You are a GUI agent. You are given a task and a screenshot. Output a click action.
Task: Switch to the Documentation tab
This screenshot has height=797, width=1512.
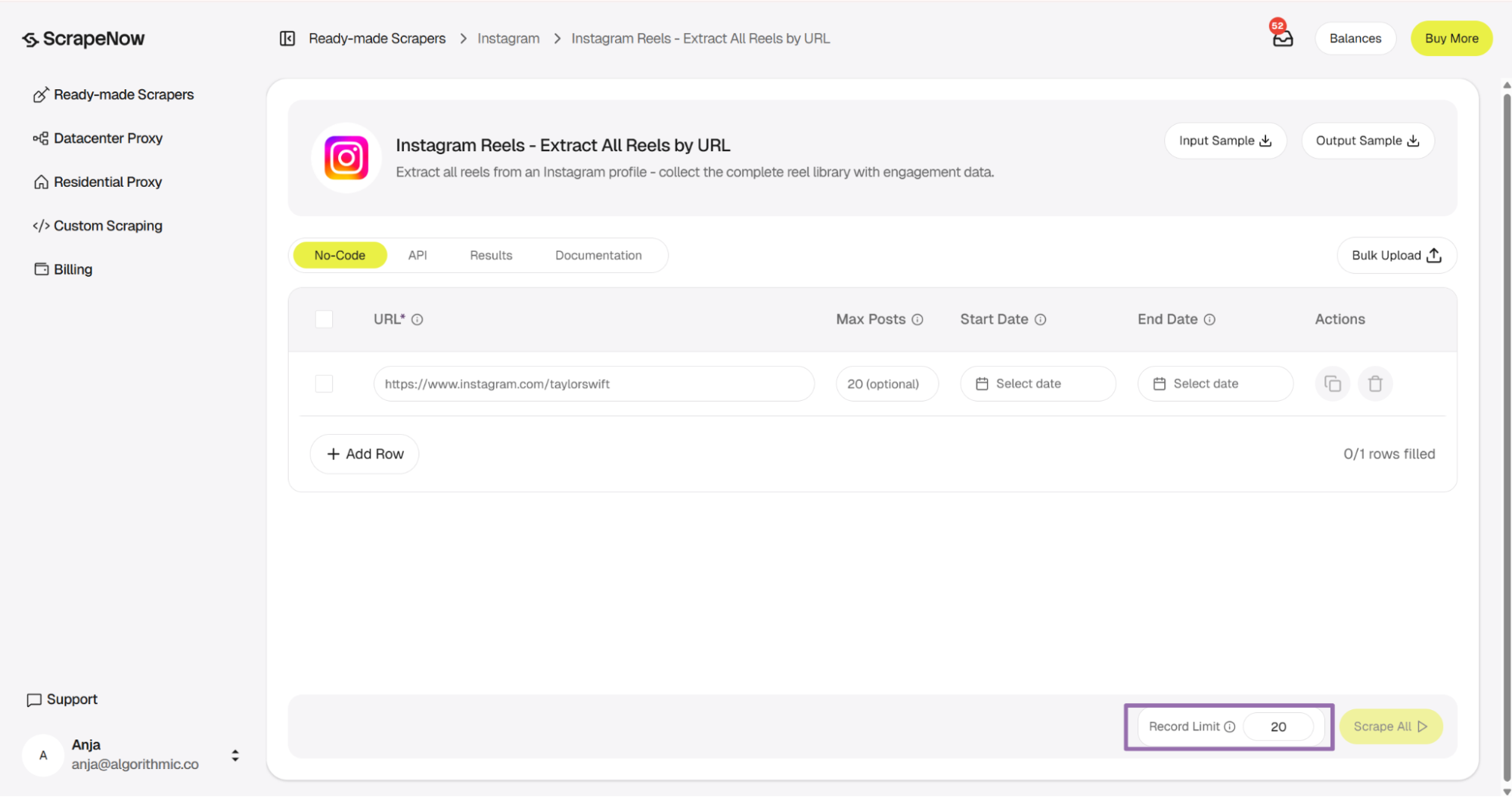point(598,256)
